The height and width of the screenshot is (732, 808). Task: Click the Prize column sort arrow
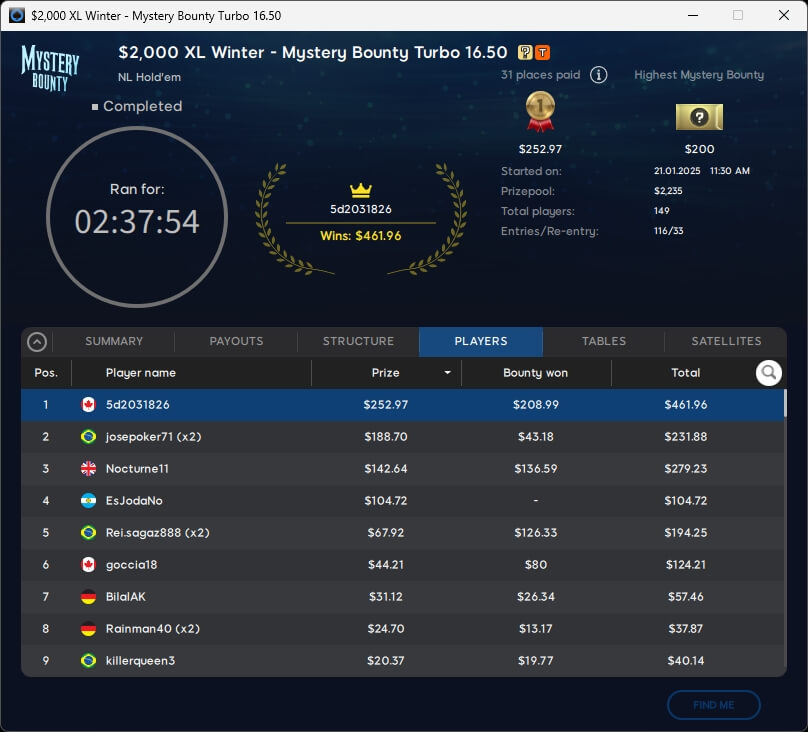(x=447, y=372)
